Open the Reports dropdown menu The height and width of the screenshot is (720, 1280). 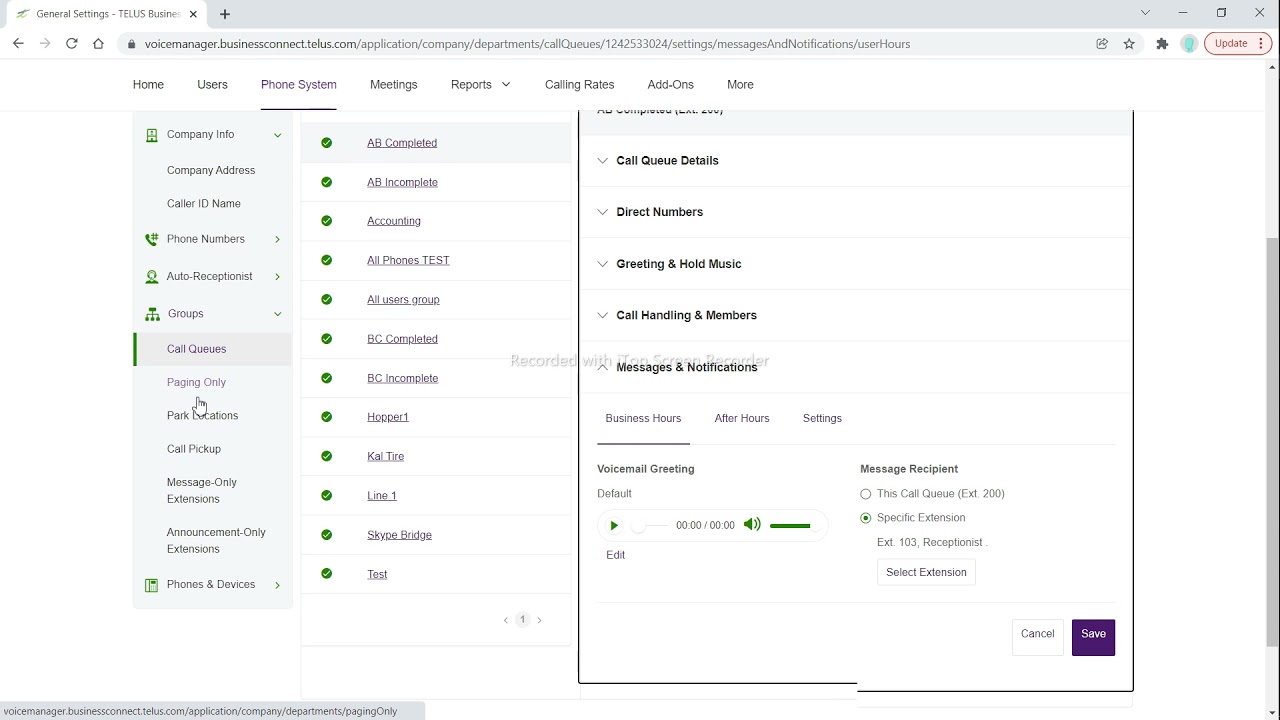coord(480,85)
